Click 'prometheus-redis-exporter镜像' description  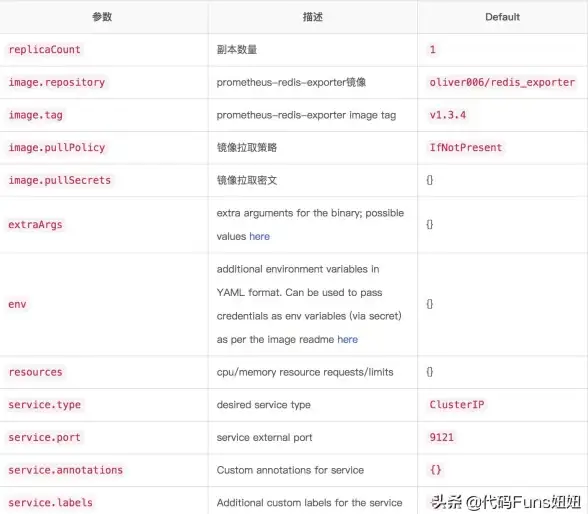point(291,82)
